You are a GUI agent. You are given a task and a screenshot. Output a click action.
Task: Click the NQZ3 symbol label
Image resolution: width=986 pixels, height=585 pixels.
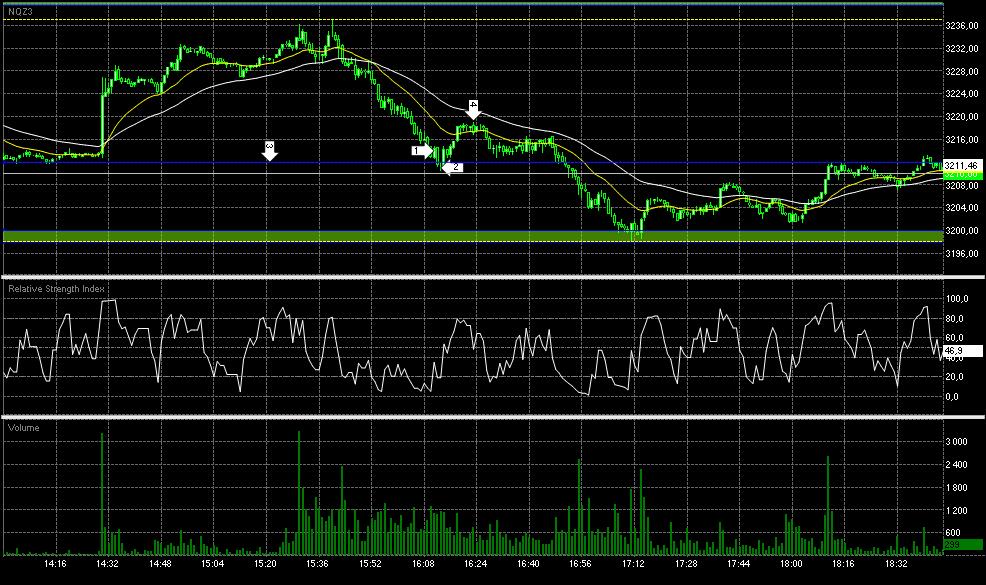click(x=20, y=12)
